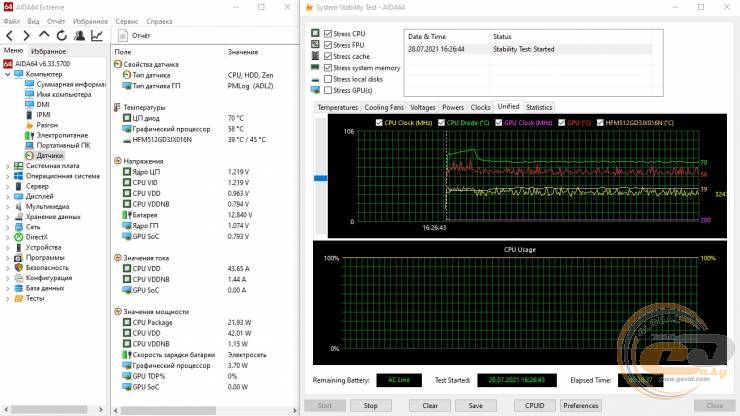Click the Back navigation arrow in AIDA64

(x=10, y=35)
